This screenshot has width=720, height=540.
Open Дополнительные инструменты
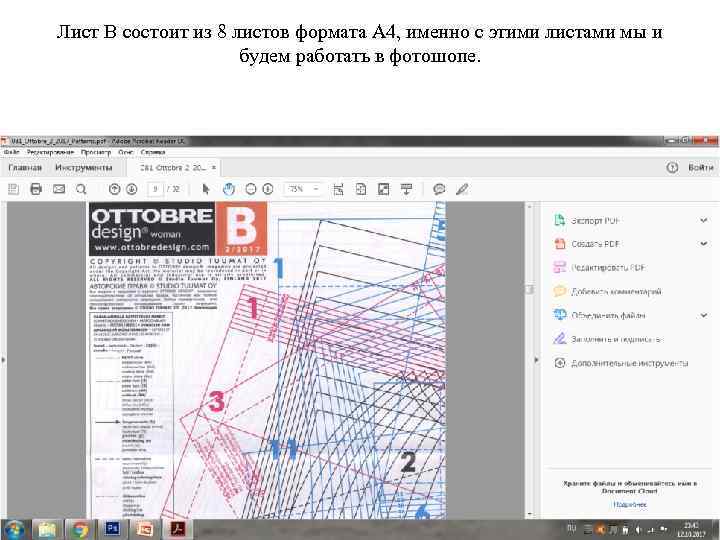click(x=621, y=363)
